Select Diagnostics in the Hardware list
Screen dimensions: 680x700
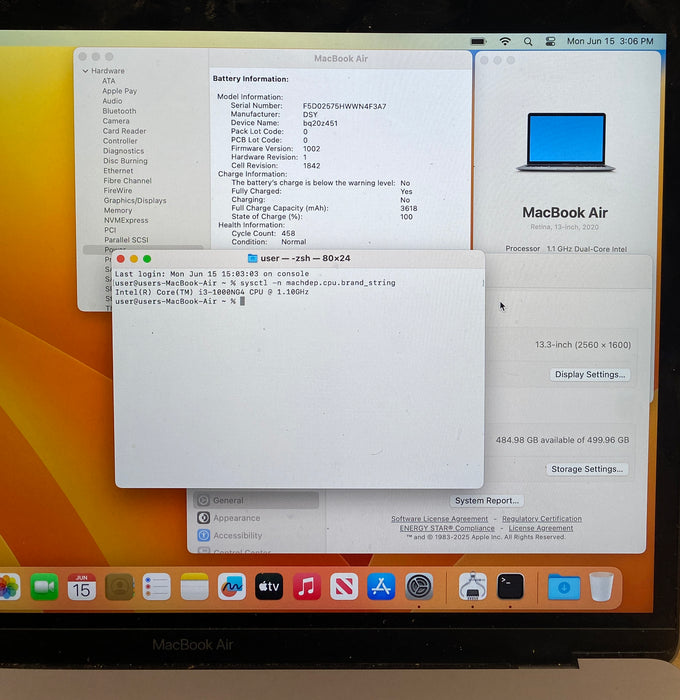coord(123,151)
